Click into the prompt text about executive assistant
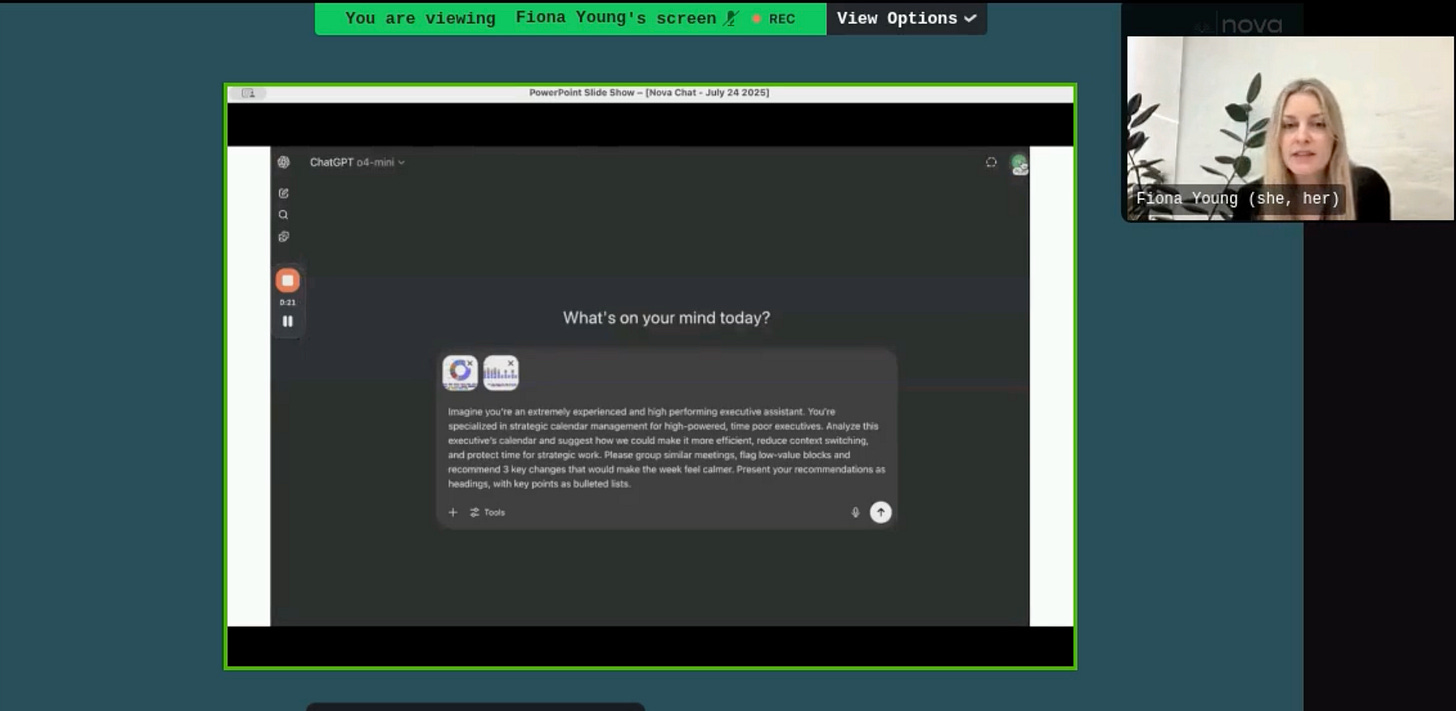This screenshot has height=711, width=1456. (666, 447)
